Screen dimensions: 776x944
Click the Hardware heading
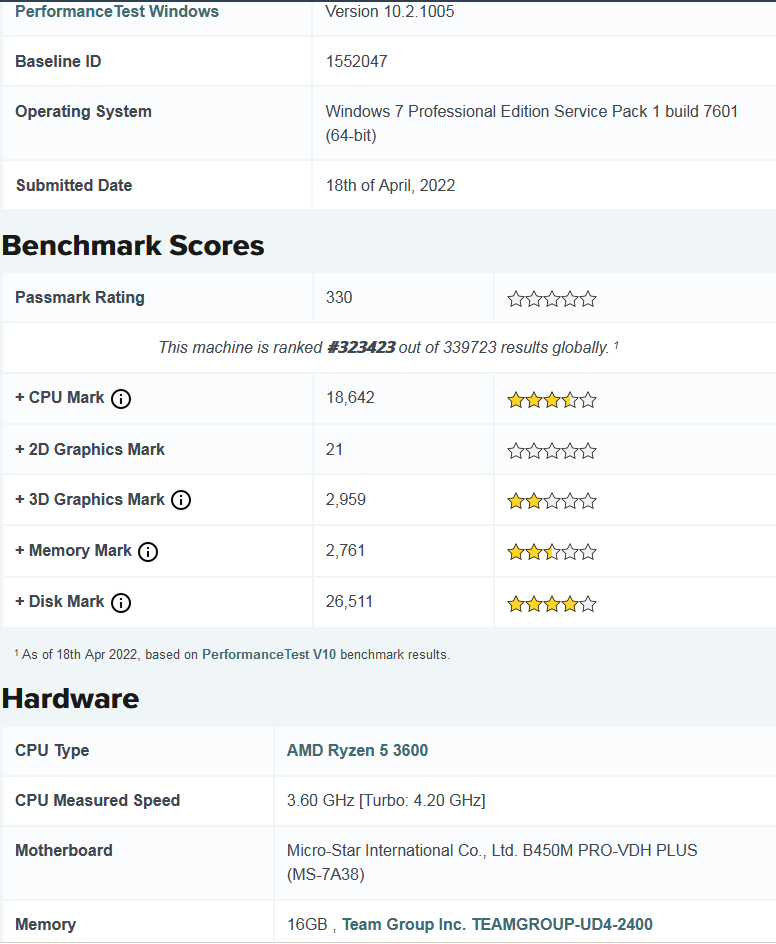tap(70, 698)
